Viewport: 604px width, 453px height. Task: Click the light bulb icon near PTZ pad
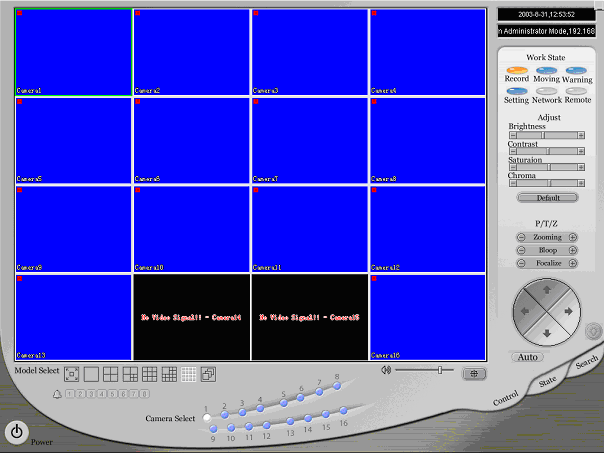(594, 331)
